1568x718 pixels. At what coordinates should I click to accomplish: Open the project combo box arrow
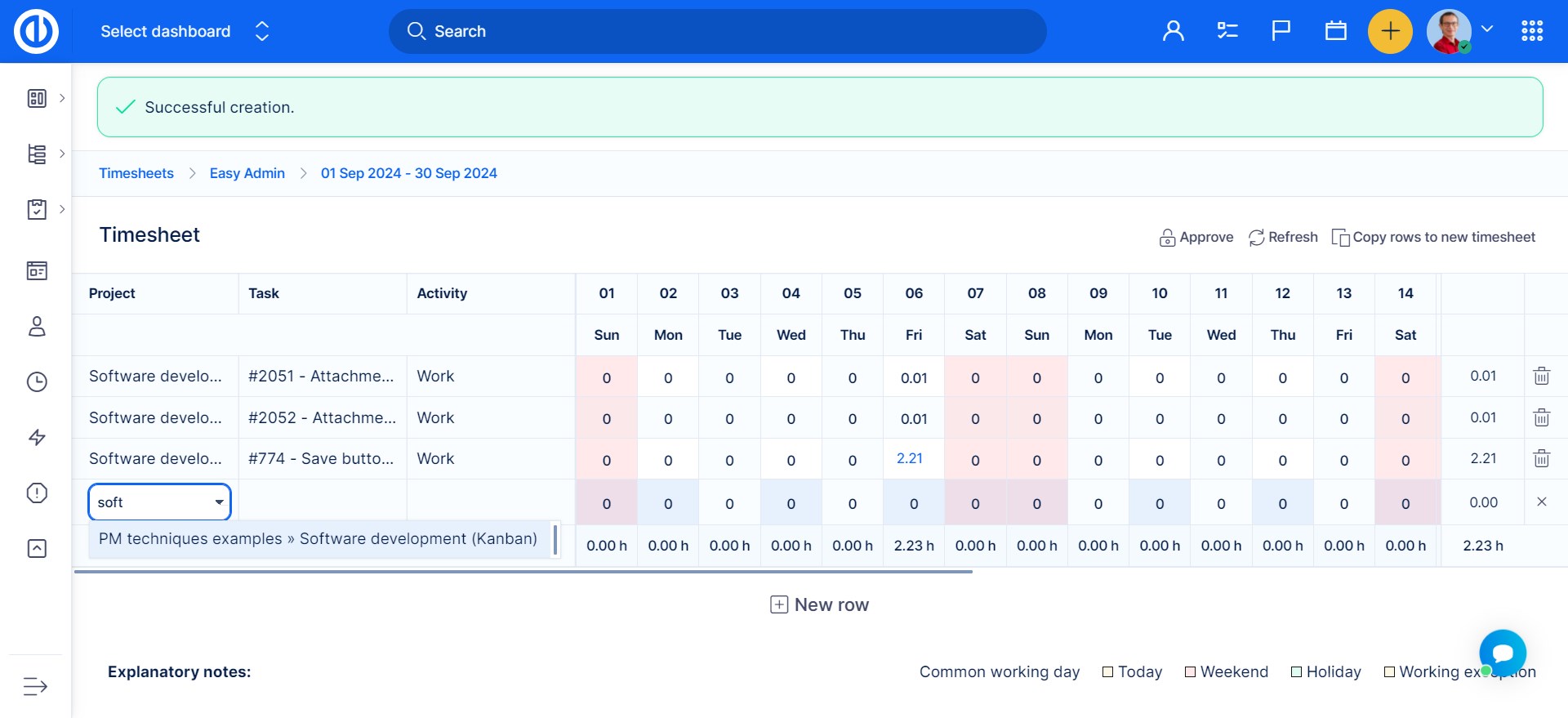tap(219, 502)
